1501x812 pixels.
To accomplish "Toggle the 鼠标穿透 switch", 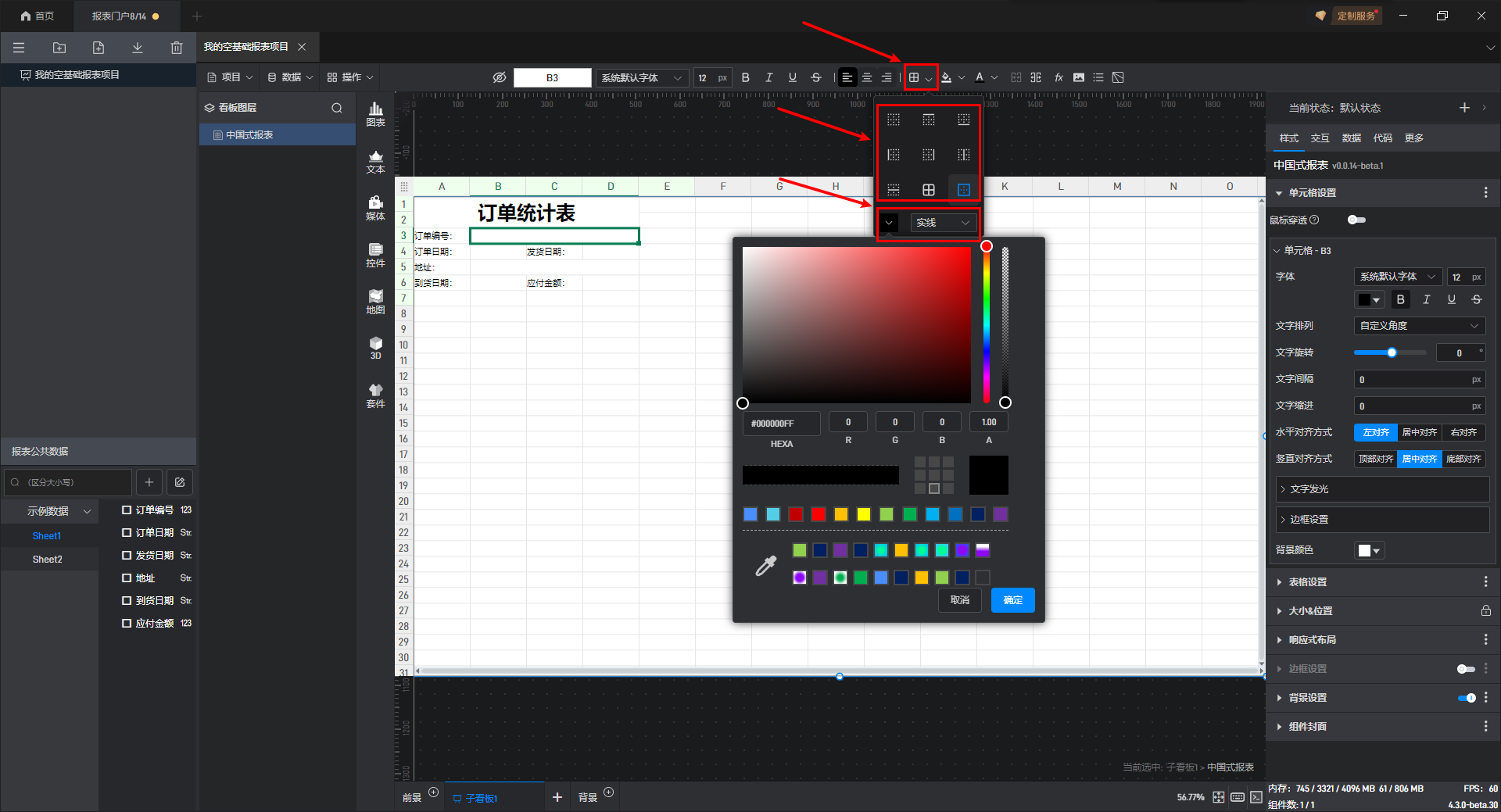I will pyautogui.click(x=1356, y=220).
